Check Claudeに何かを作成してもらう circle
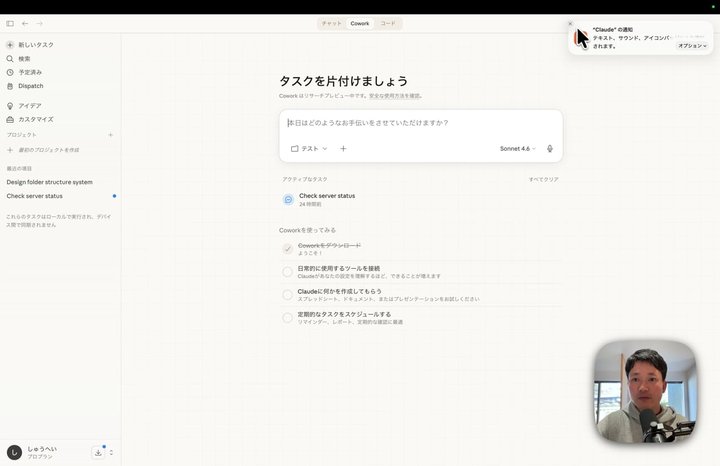This screenshot has width=720, height=466. (x=287, y=295)
